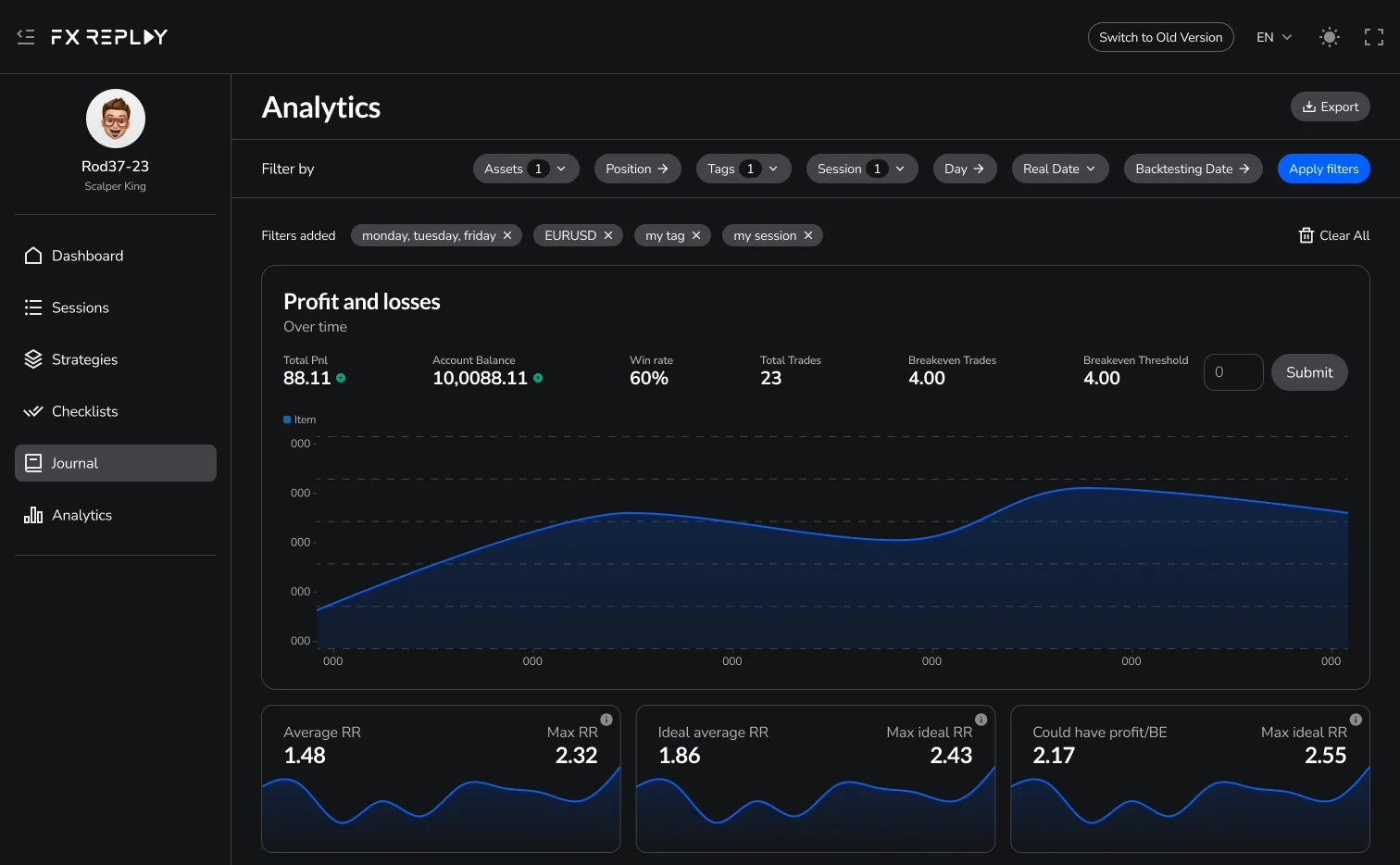Image resolution: width=1400 pixels, height=865 pixels.
Task: Expand the Assets filter dropdown
Action: pos(526,169)
